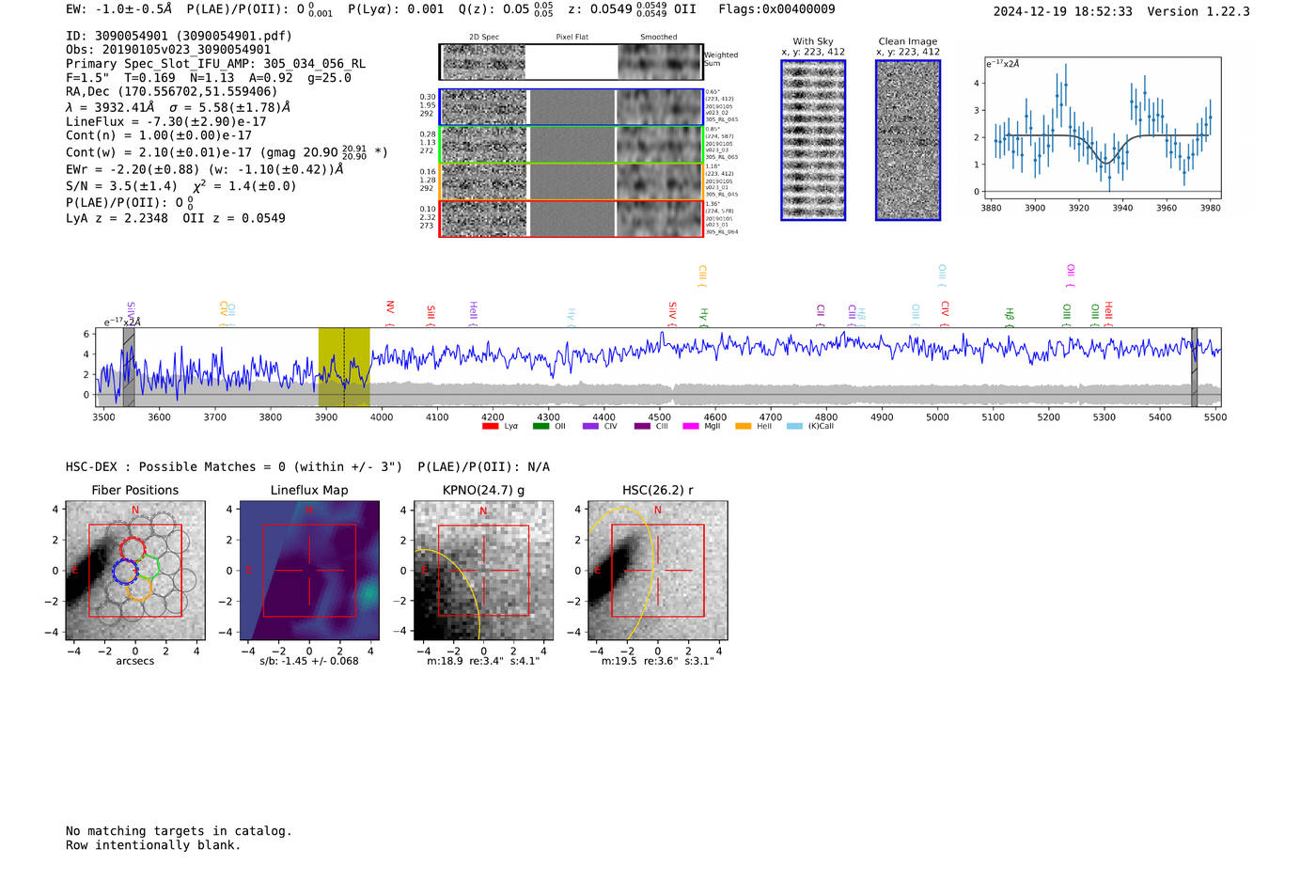Click the CIII dark purple legend swatch
Image resolution: width=1316 pixels, height=896 pixels.
click(642, 427)
